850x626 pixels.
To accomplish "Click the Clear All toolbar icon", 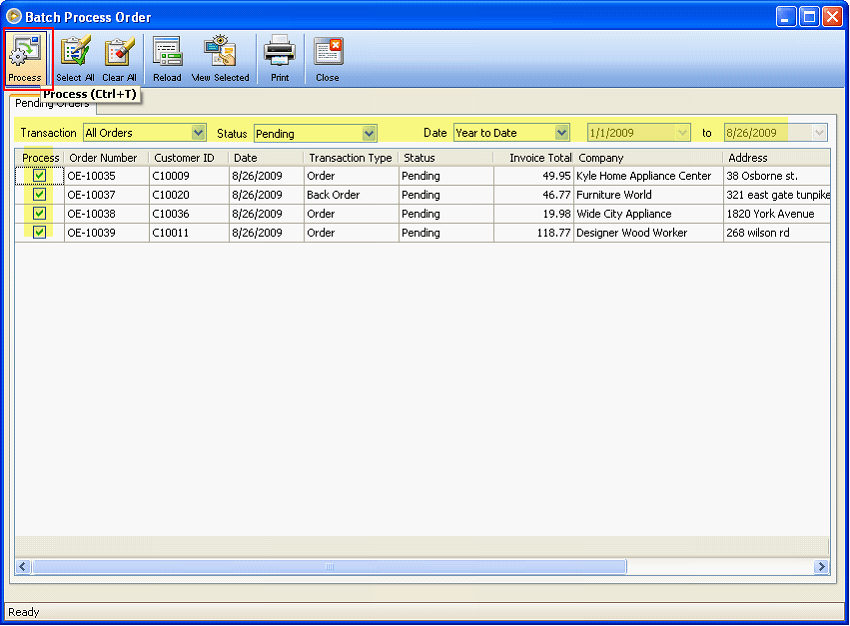I will tap(118, 57).
